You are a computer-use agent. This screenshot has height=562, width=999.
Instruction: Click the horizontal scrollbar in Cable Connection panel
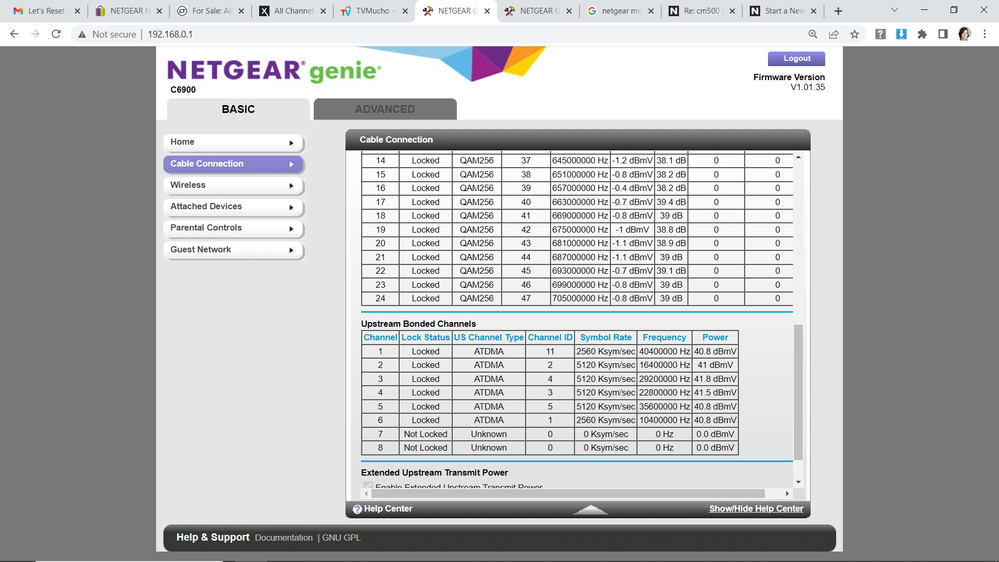pyautogui.click(x=570, y=493)
